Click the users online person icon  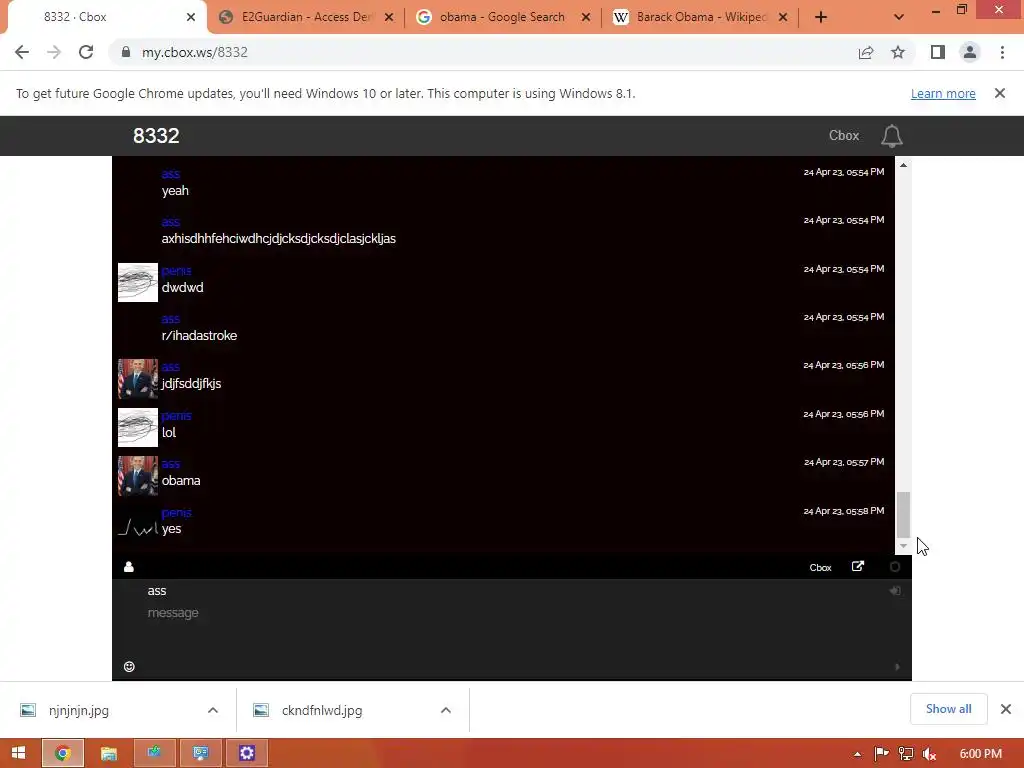tap(129, 567)
